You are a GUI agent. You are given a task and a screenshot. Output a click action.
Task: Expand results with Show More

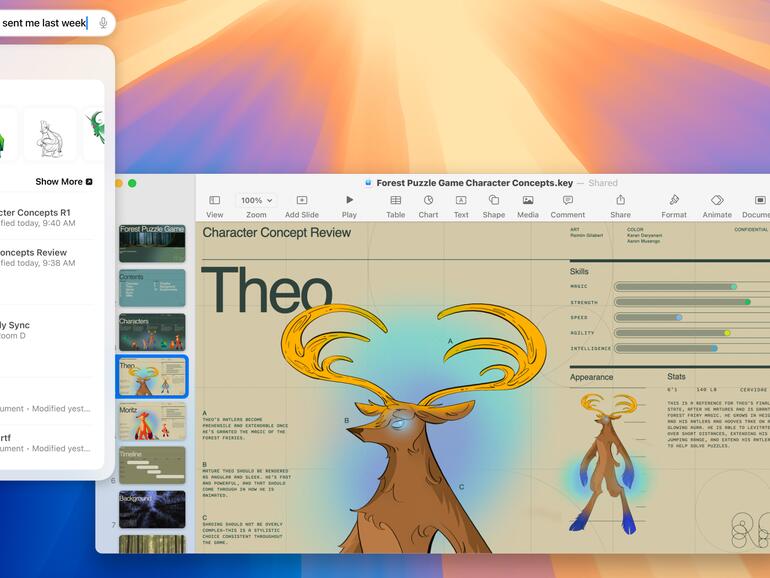pos(64,182)
